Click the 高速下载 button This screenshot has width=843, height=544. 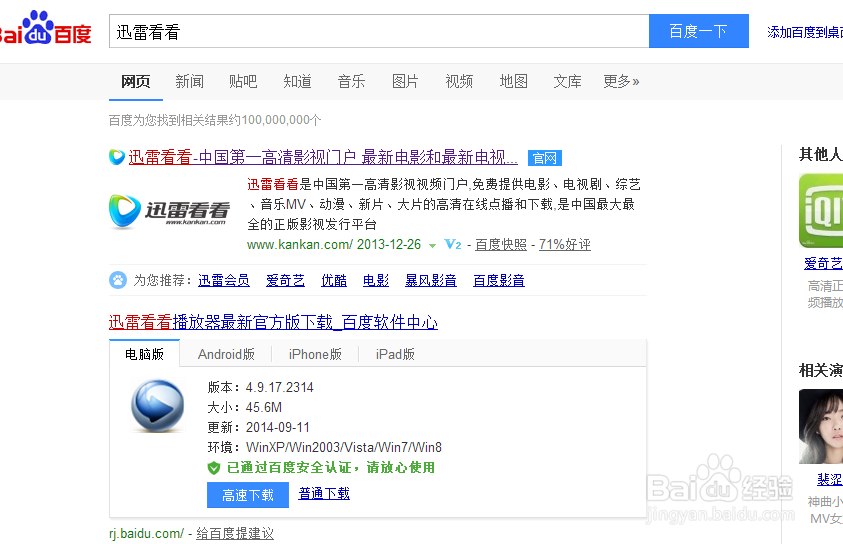248,495
